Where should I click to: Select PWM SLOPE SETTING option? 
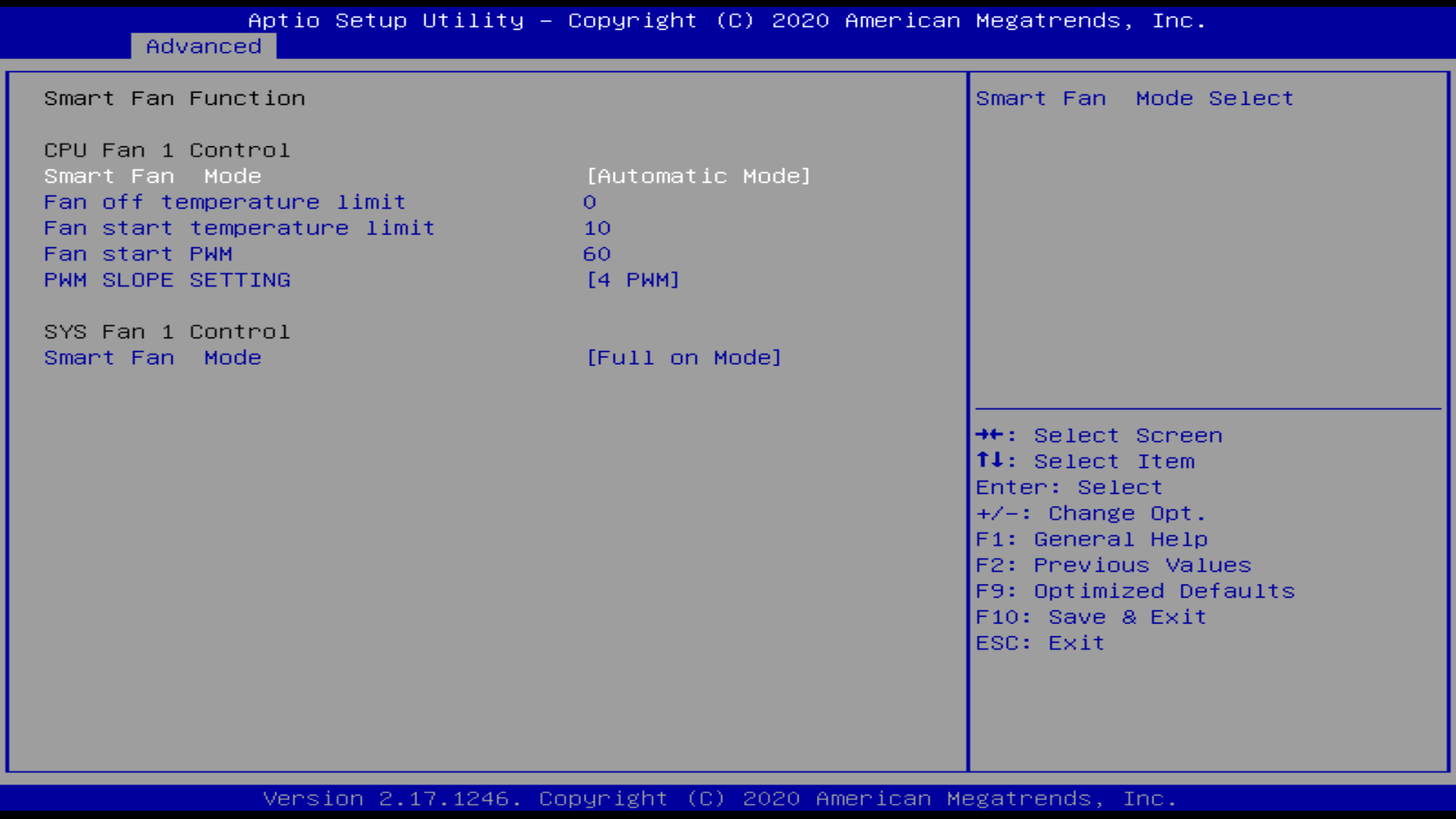[167, 279]
